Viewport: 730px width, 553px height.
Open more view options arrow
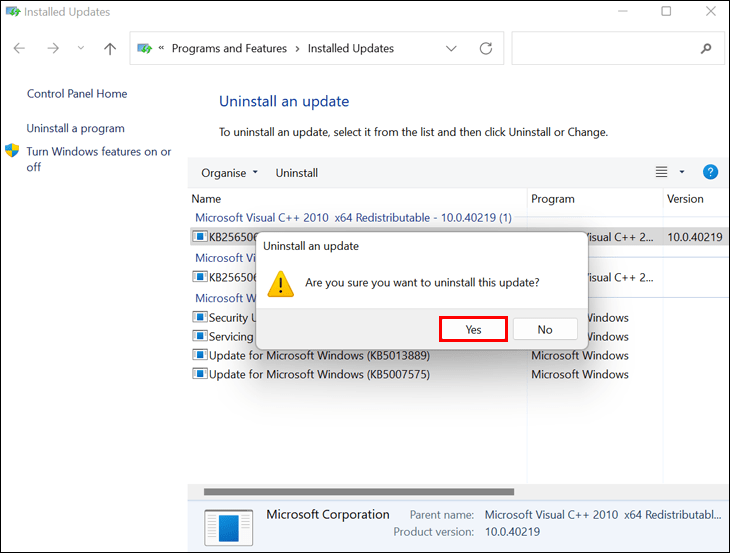[x=682, y=172]
